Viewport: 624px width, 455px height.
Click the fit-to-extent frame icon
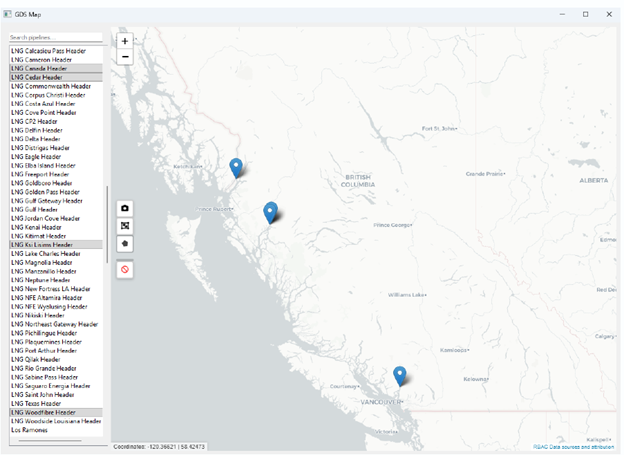coord(125,225)
